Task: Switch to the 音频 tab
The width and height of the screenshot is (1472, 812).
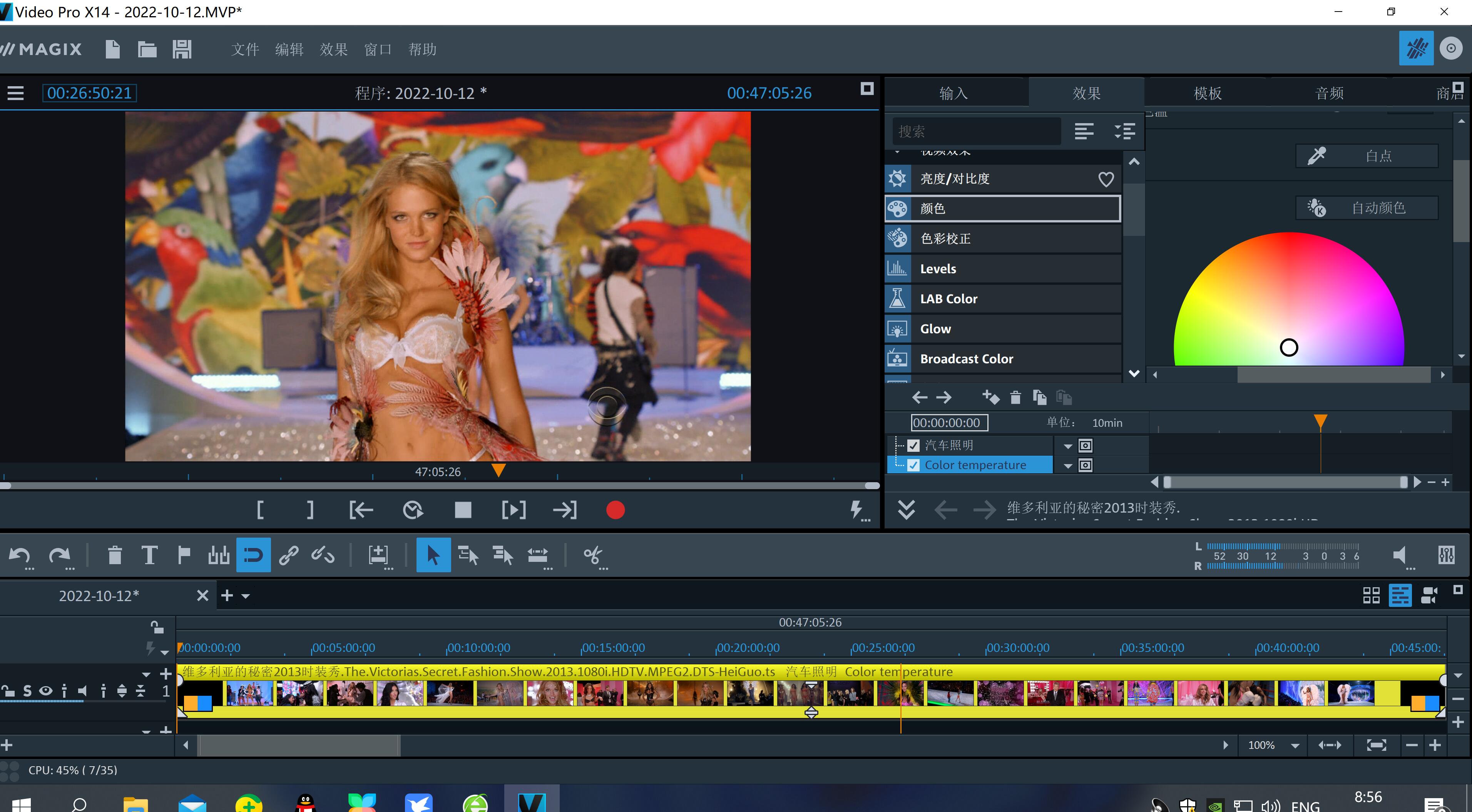Action: coord(1329,93)
